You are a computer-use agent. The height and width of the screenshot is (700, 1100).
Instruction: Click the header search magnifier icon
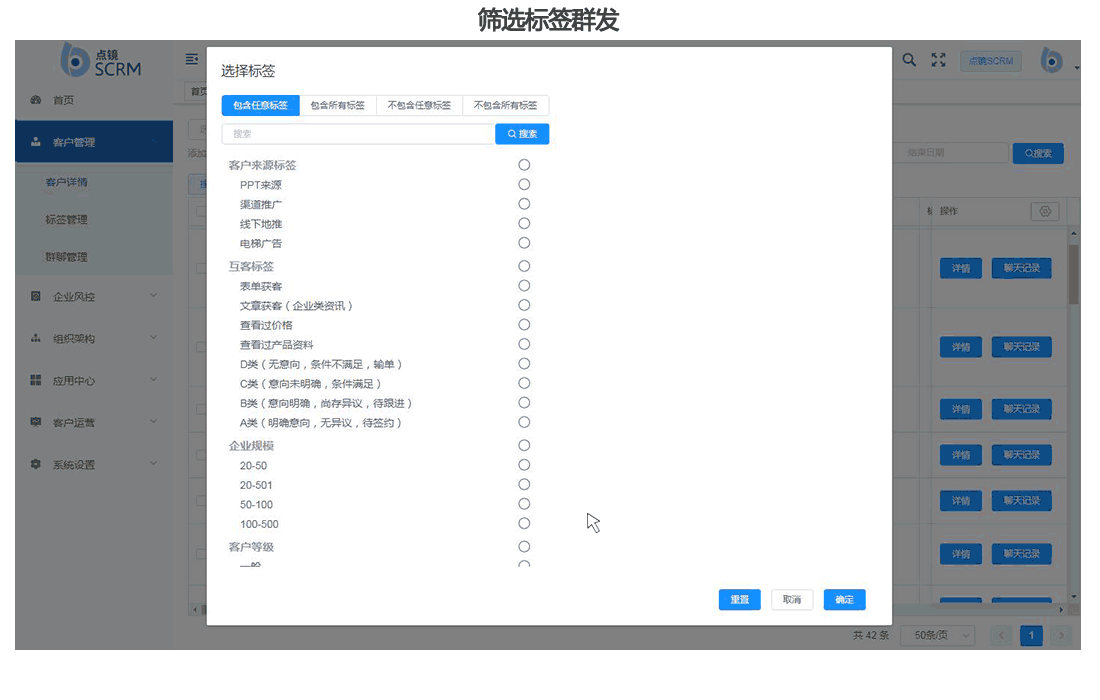909,60
